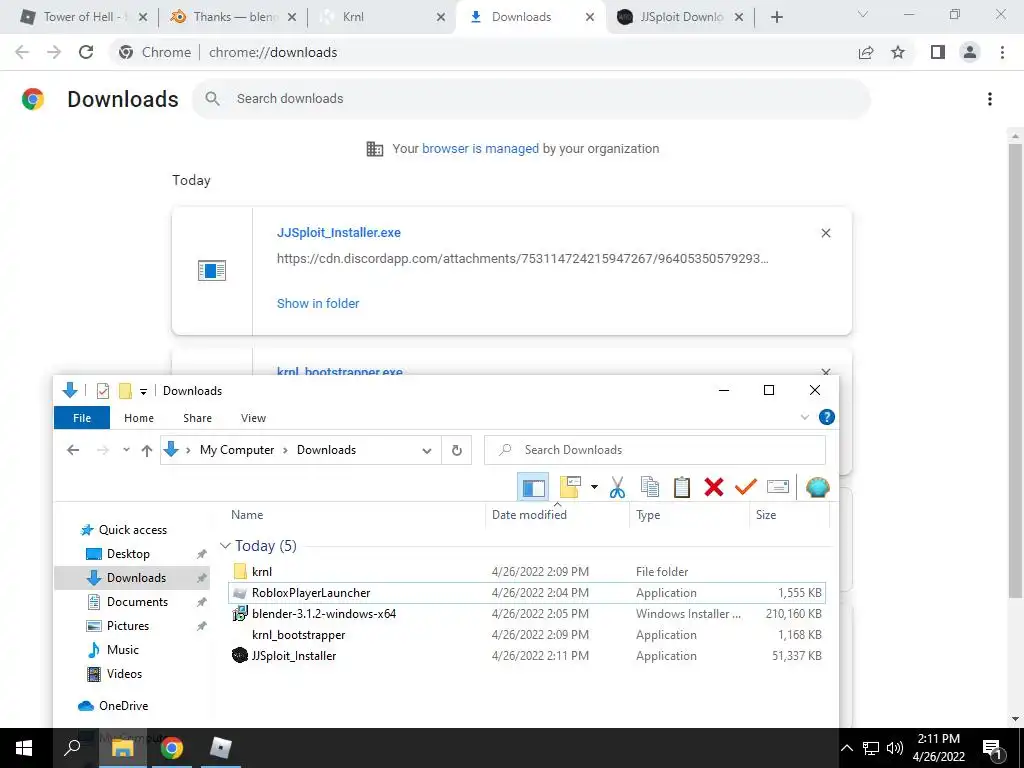Click the Search downloads field in Chrome
The image size is (1024, 768).
coord(531,99)
